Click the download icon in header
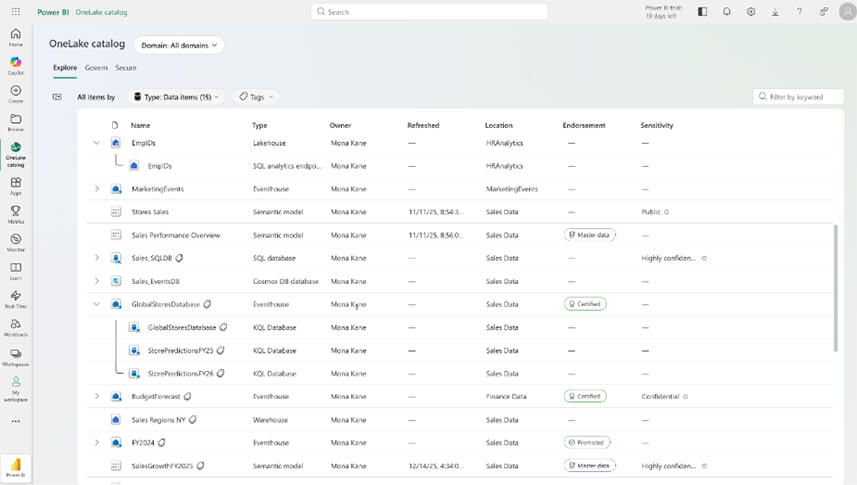This screenshot has height=485, width=857. [776, 12]
